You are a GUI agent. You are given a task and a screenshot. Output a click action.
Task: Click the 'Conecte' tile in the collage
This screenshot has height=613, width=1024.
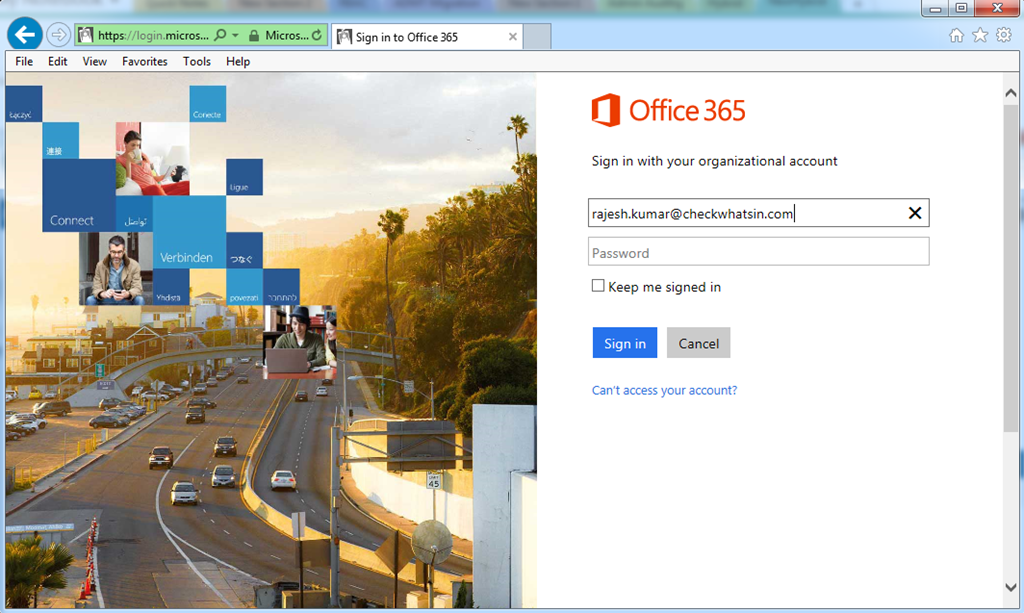(208, 104)
